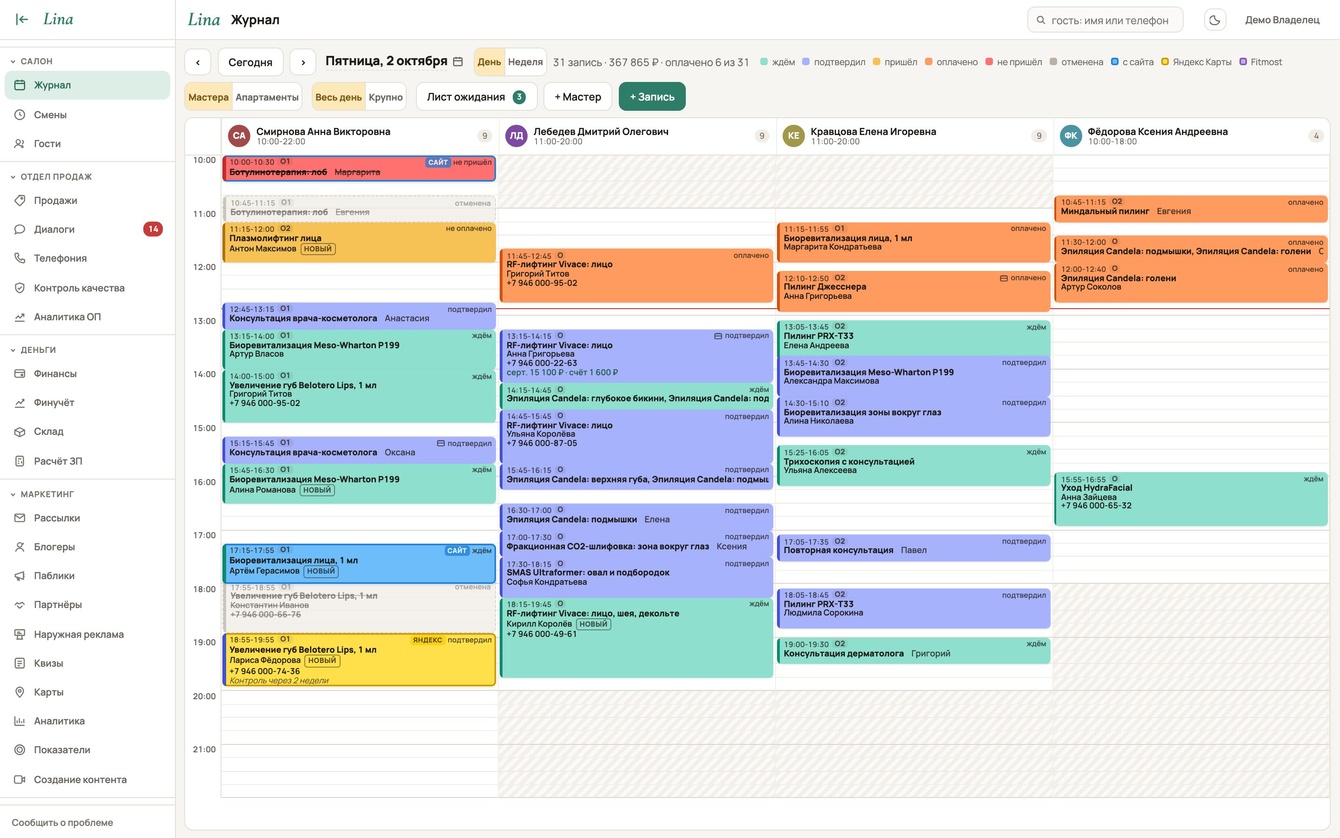Open Продажи in the sidebar
Viewport: 1340px width, 838px height.
click(x=87, y=201)
